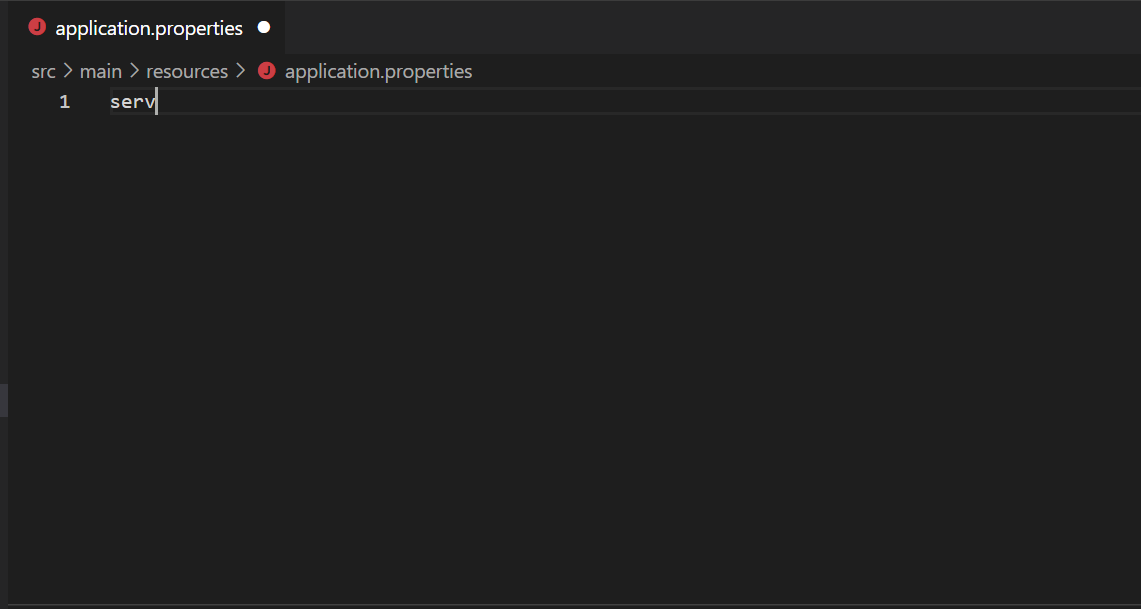Image resolution: width=1141 pixels, height=609 pixels.
Task: Place cursor after the serv text
Action: pyautogui.click(x=157, y=101)
